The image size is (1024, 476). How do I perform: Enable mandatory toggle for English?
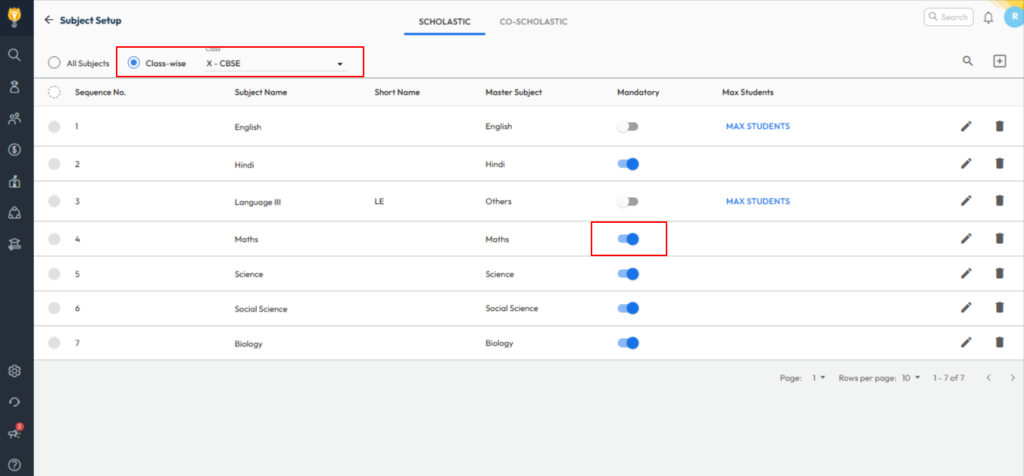click(x=628, y=127)
